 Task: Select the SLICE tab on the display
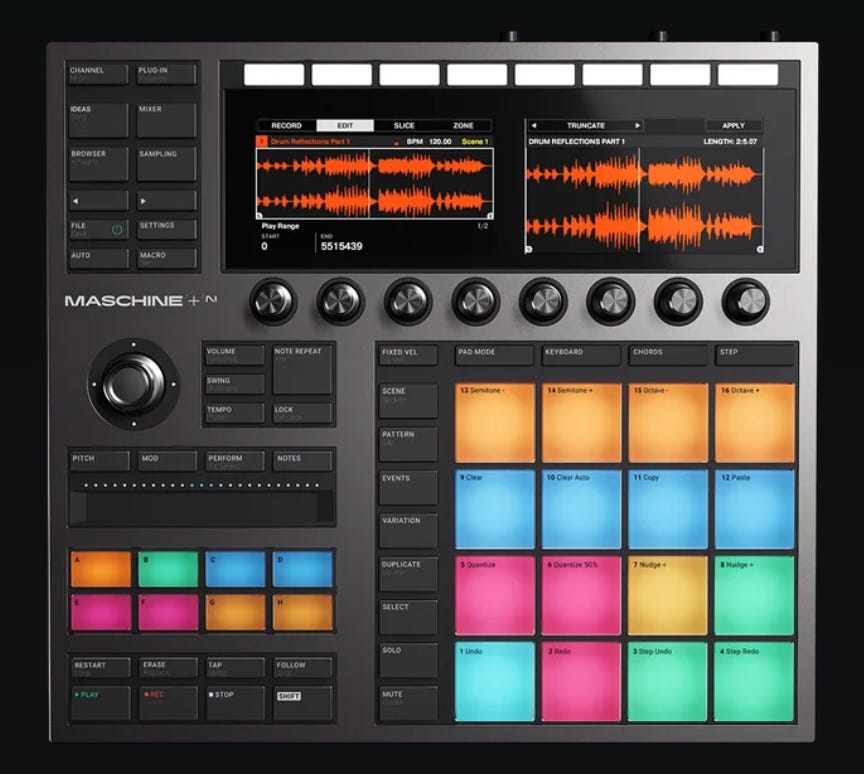pyautogui.click(x=403, y=126)
